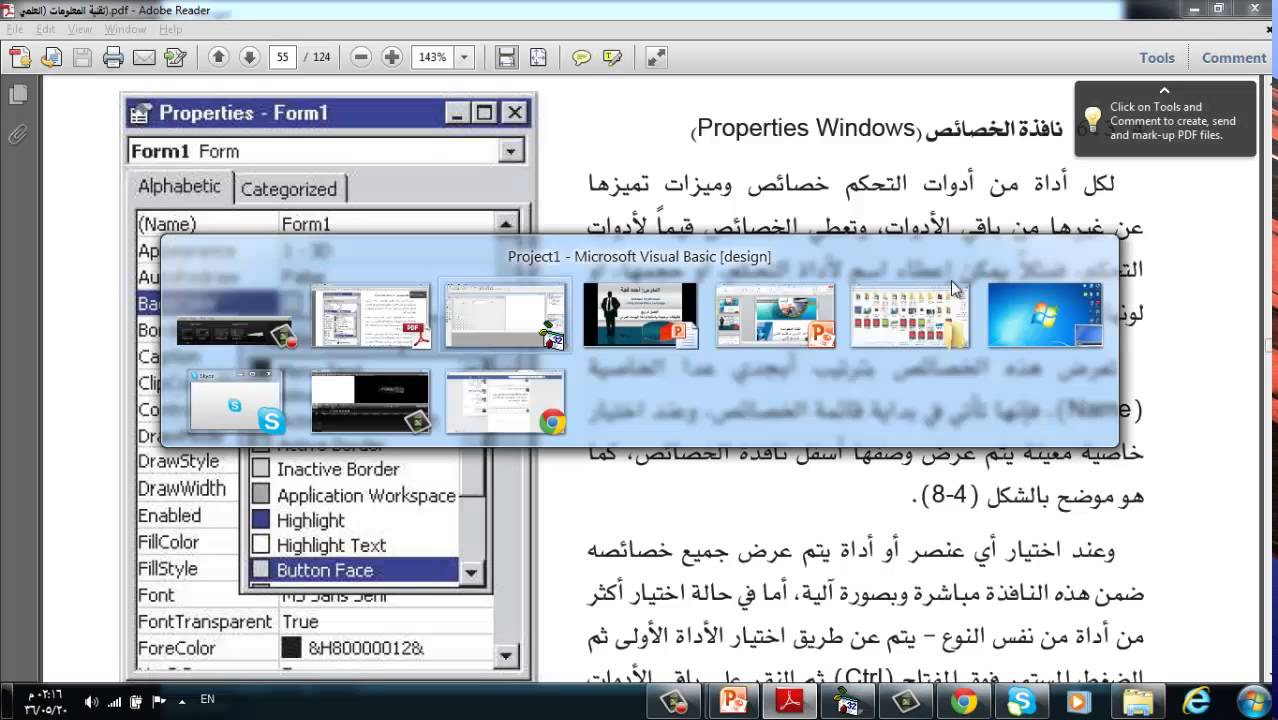Click Internet Explorer icon in taskbar

click(x=1194, y=701)
